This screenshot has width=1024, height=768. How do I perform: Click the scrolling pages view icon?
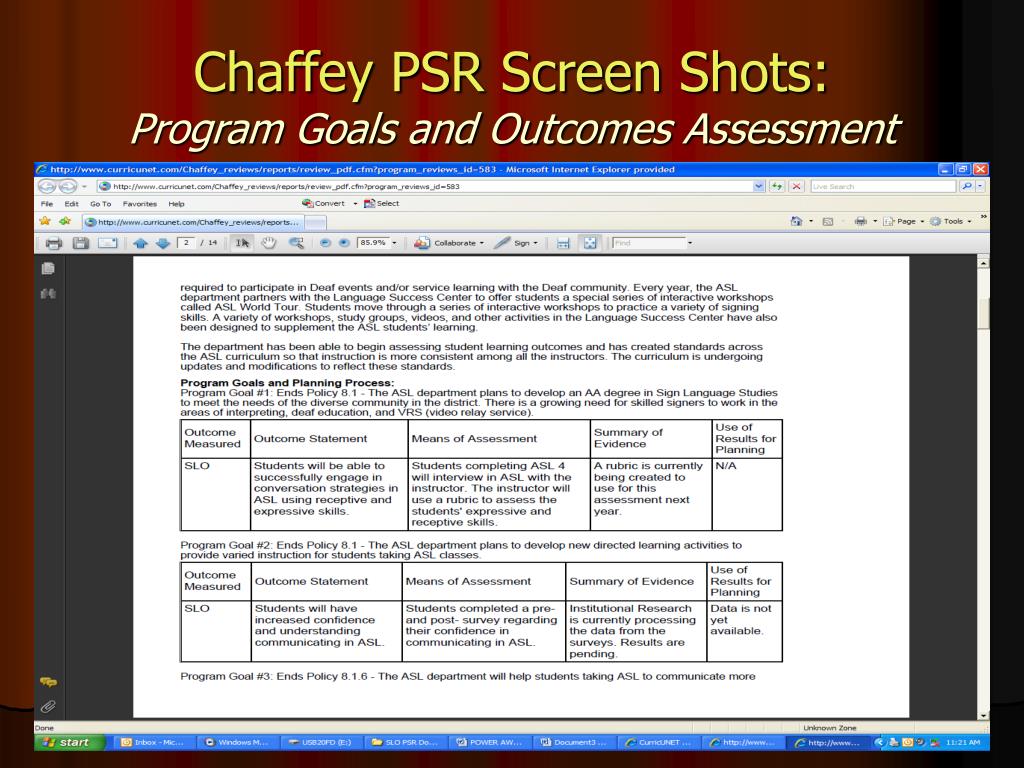click(563, 243)
